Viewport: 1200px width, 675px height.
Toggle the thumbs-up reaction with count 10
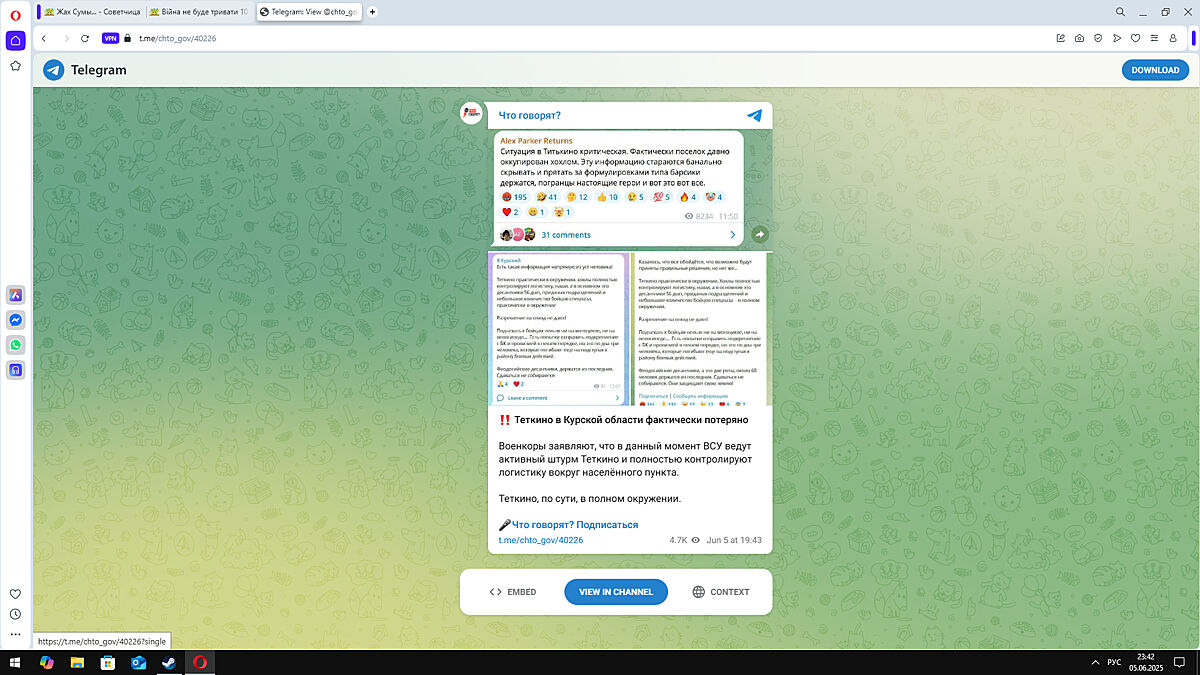[607, 197]
